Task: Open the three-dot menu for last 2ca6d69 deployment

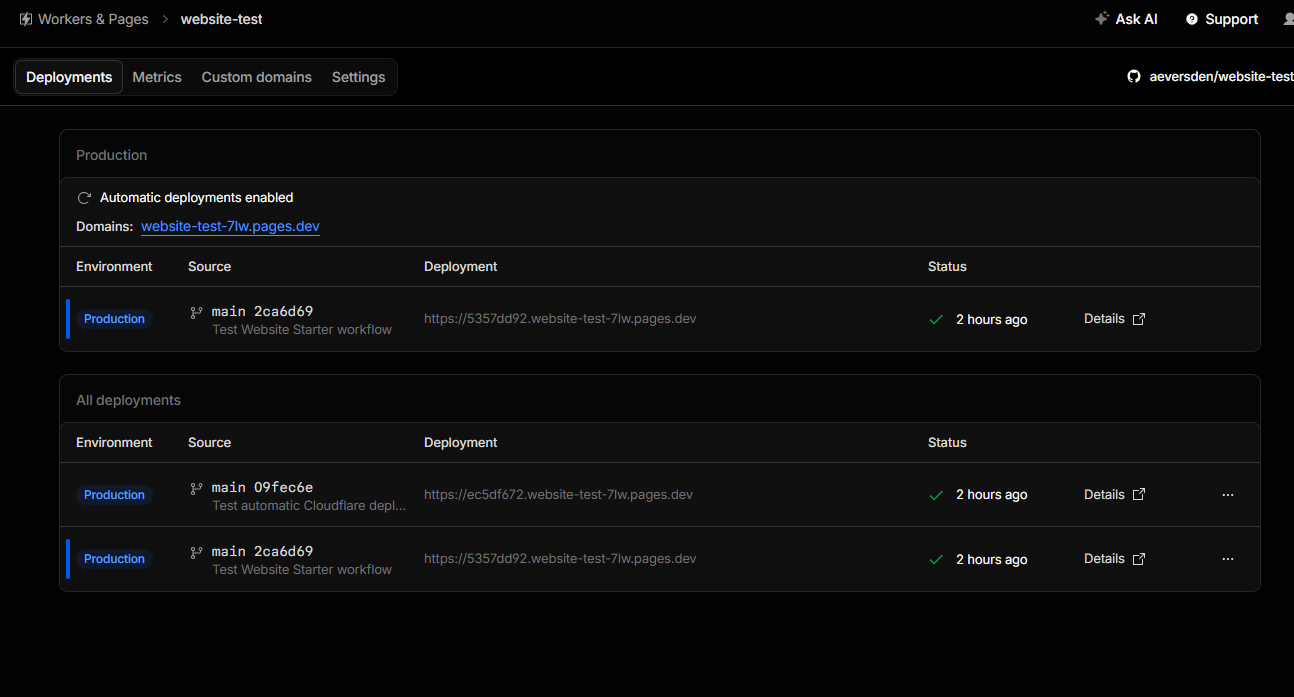Action: tap(1228, 559)
